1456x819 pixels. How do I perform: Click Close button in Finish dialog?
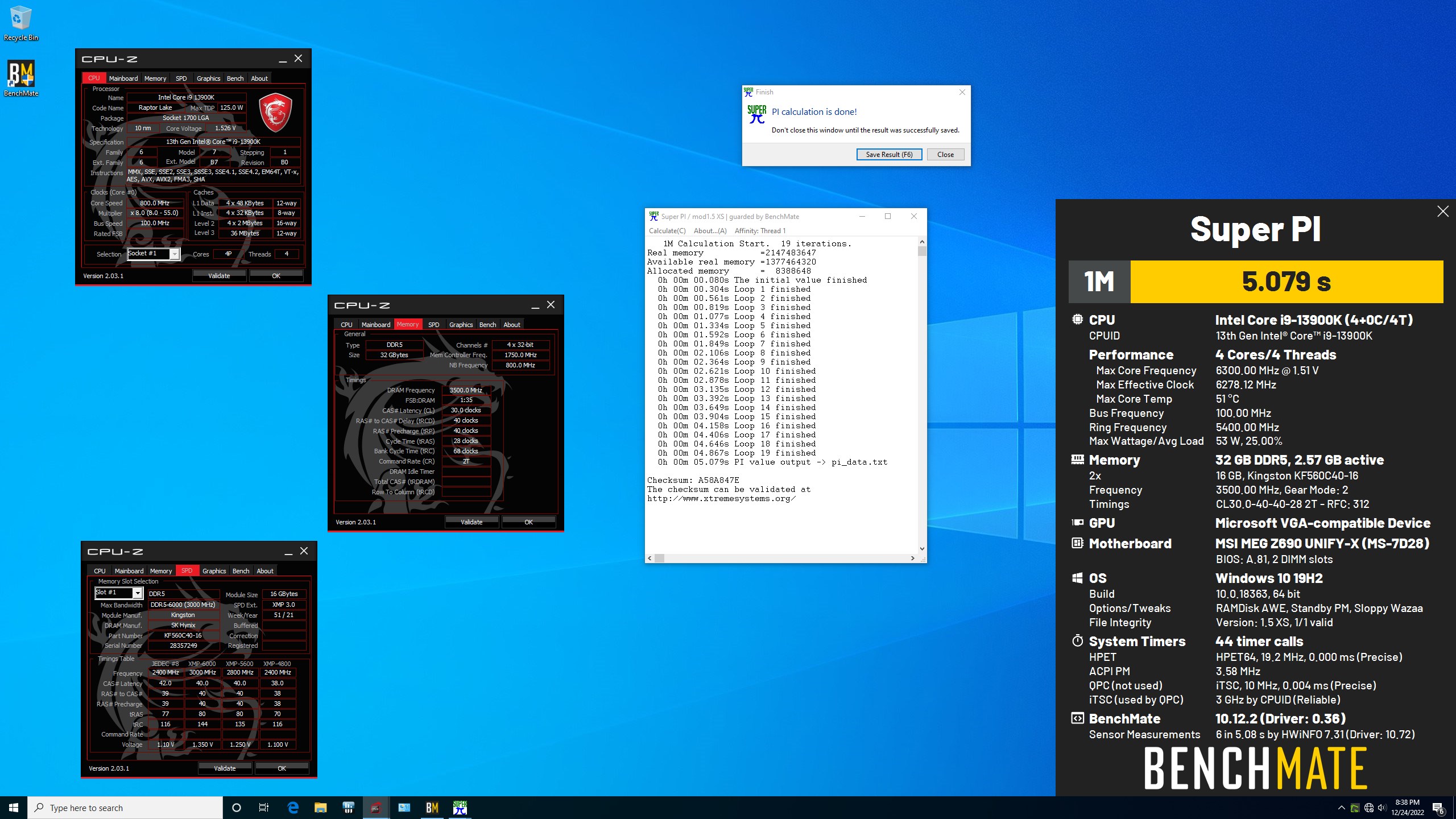[x=945, y=154]
